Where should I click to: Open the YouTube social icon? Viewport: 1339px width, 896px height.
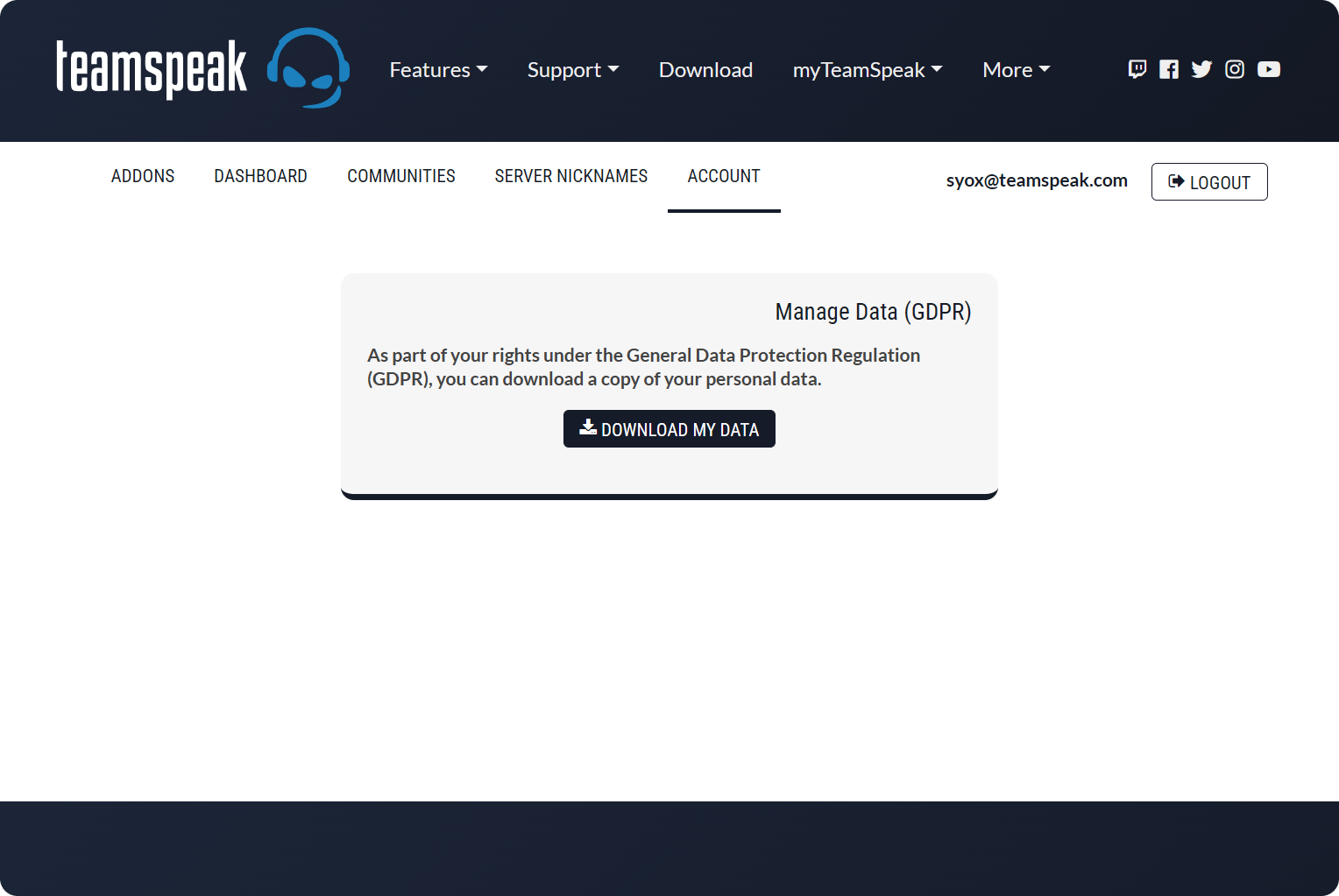click(1269, 69)
